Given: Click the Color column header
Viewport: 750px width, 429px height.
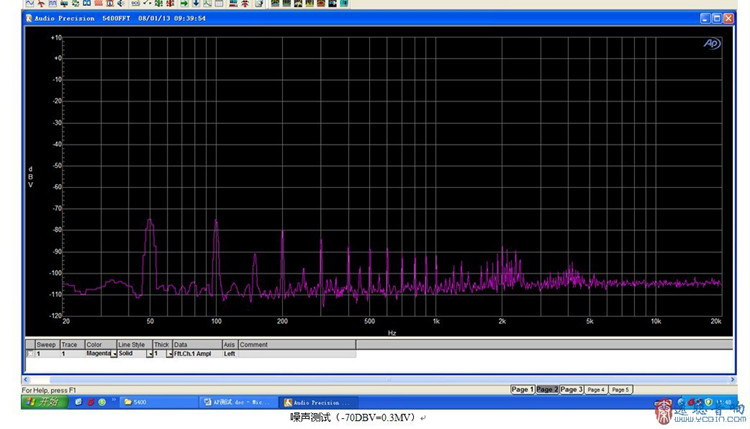Looking at the screenshot, I should pyautogui.click(x=100, y=344).
